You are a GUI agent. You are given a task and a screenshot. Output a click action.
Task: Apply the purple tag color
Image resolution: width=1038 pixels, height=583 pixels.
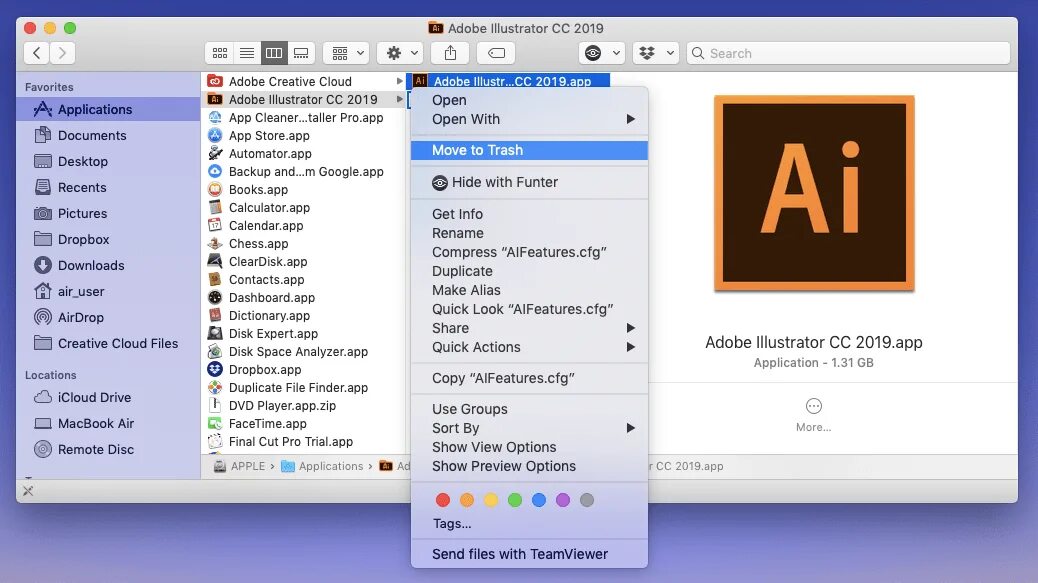(563, 500)
